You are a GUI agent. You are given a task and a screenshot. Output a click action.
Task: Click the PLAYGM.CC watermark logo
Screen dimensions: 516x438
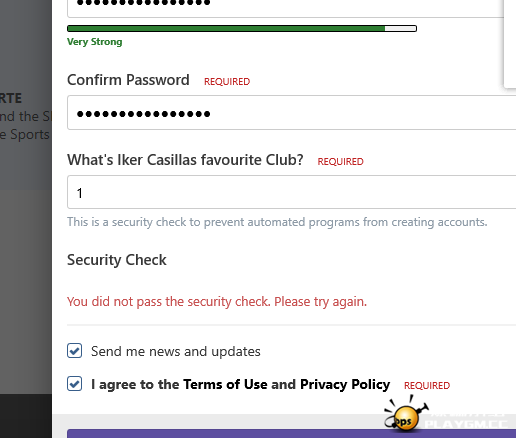467,421
